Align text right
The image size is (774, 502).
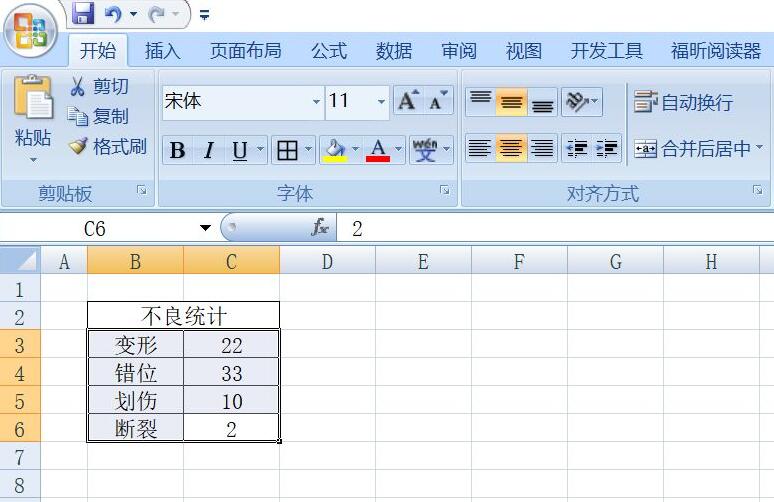542,148
